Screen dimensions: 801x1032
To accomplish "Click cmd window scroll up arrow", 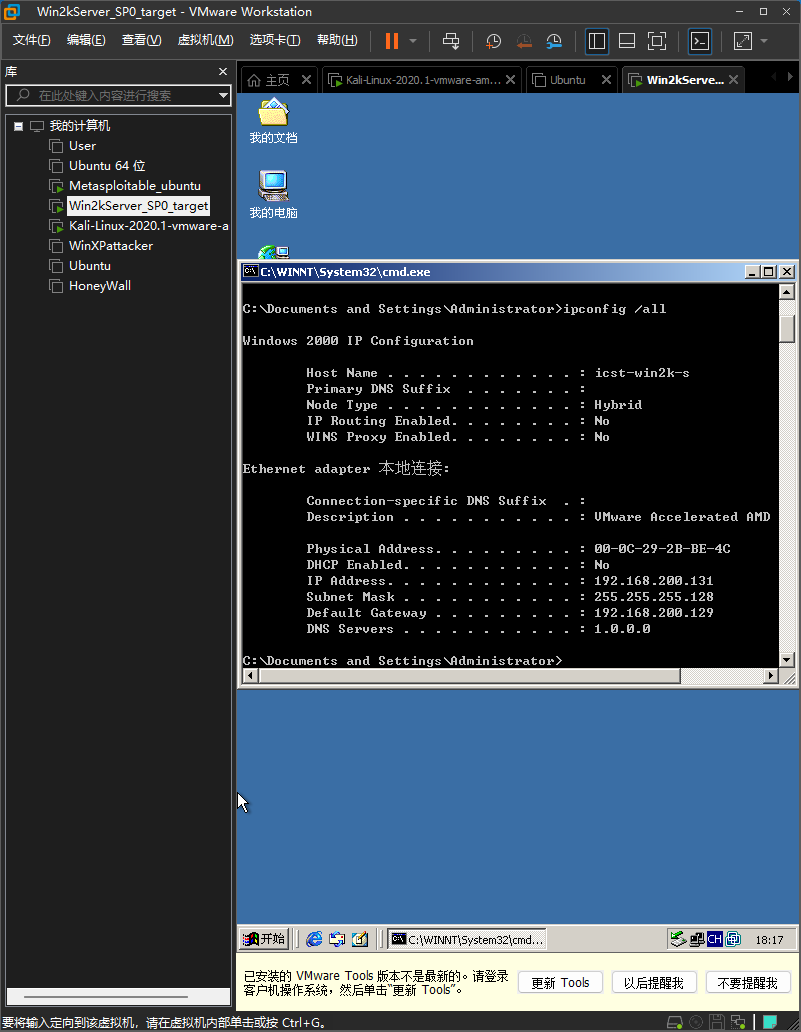I will (787, 292).
